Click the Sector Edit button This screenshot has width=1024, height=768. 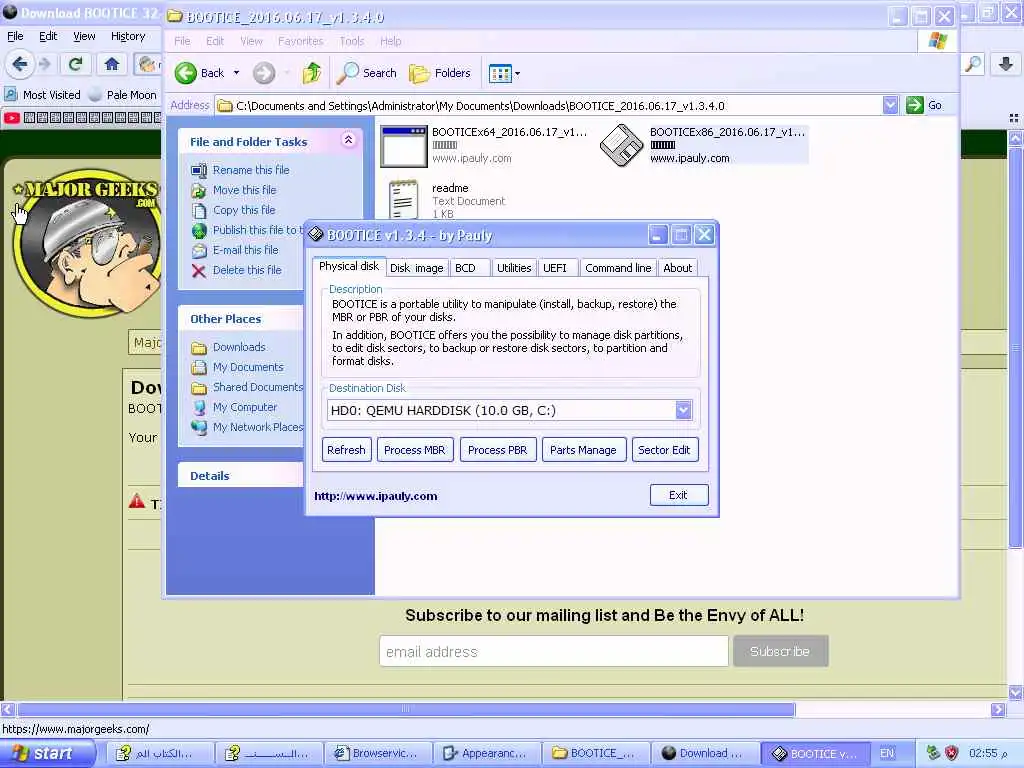pyautogui.click(x=664, y=450)
